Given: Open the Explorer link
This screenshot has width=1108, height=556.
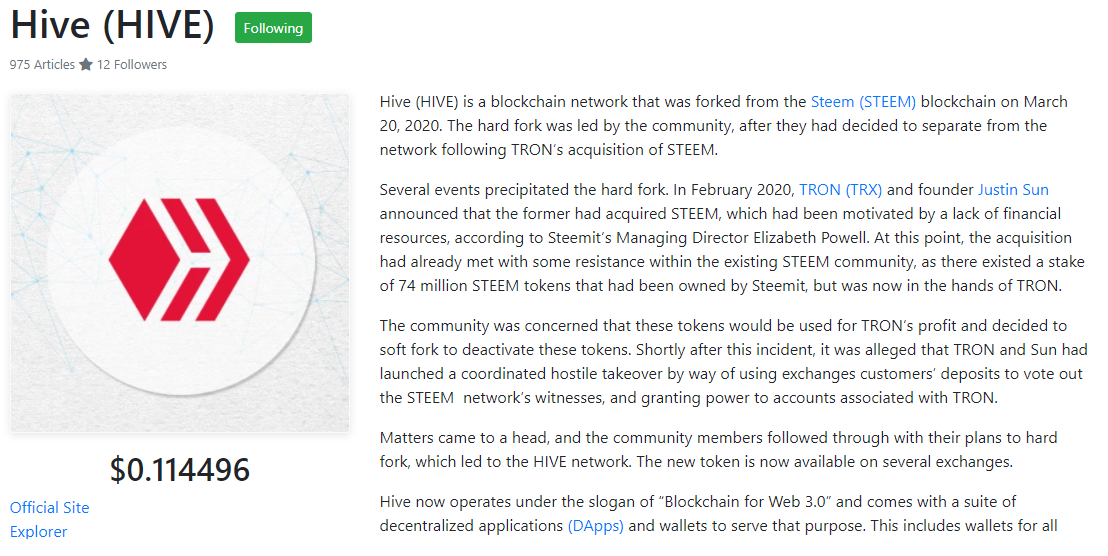Looking at the screenshot, I should pyautogui.click(x=38, y=531).
